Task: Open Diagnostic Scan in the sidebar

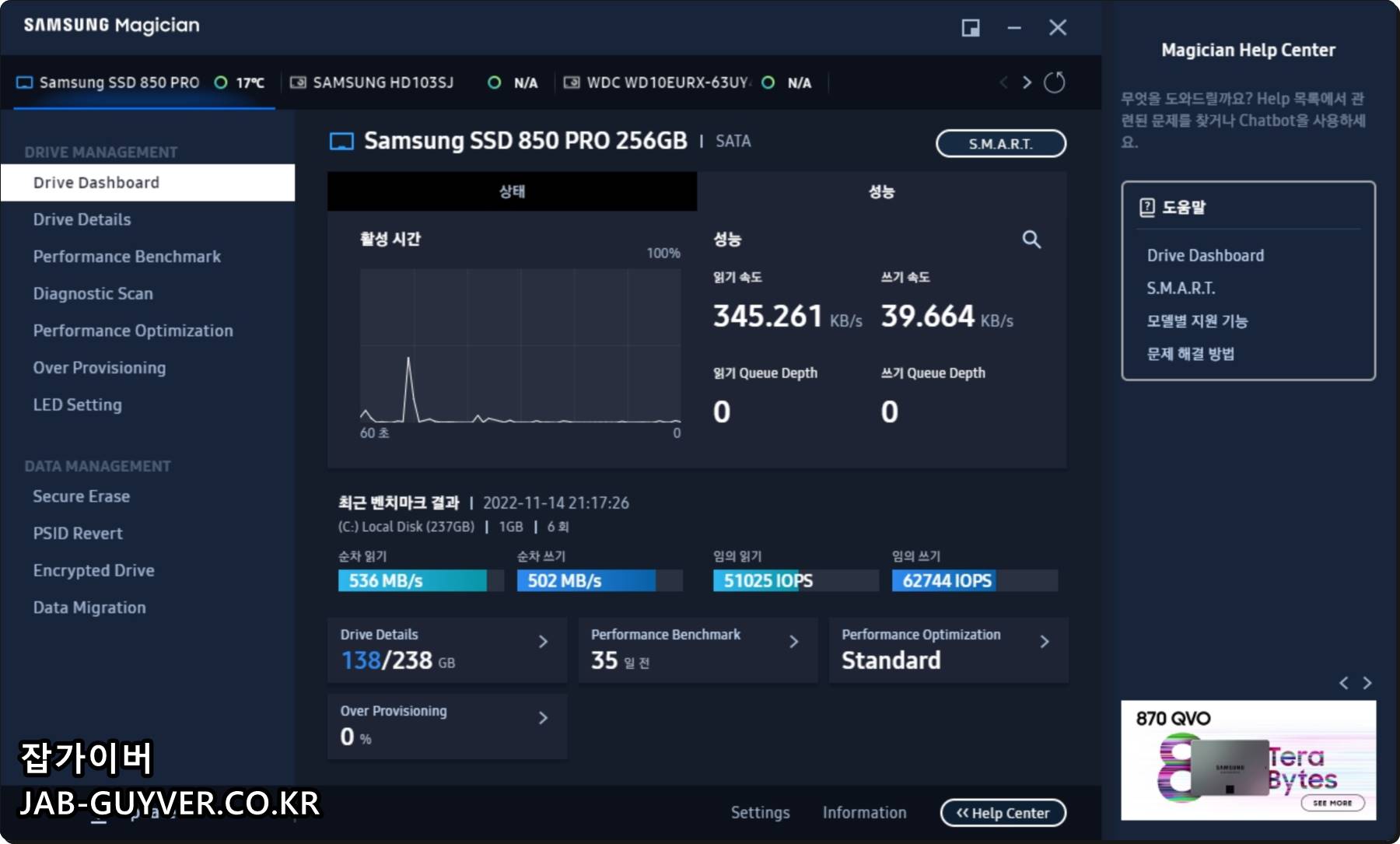Action: (x=148, y=294)
